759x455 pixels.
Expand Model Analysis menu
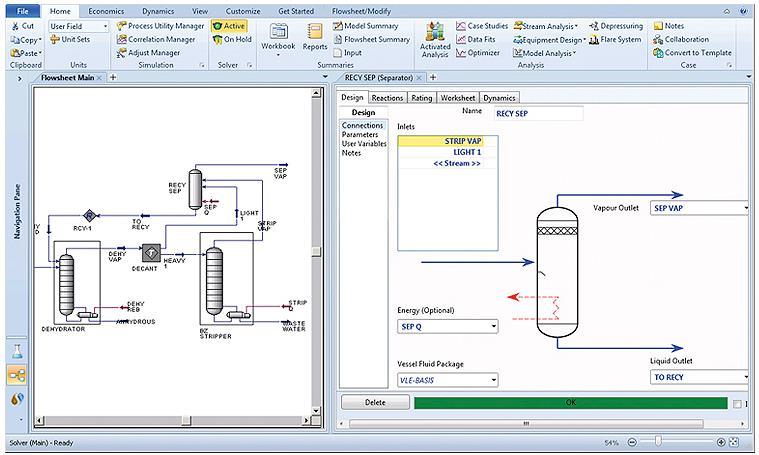pos(545,53)
